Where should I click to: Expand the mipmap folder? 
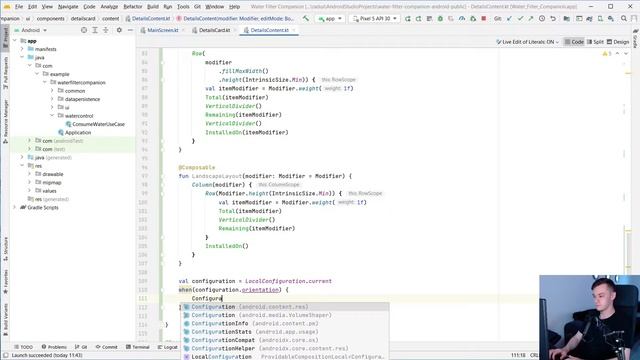point(30,182)
